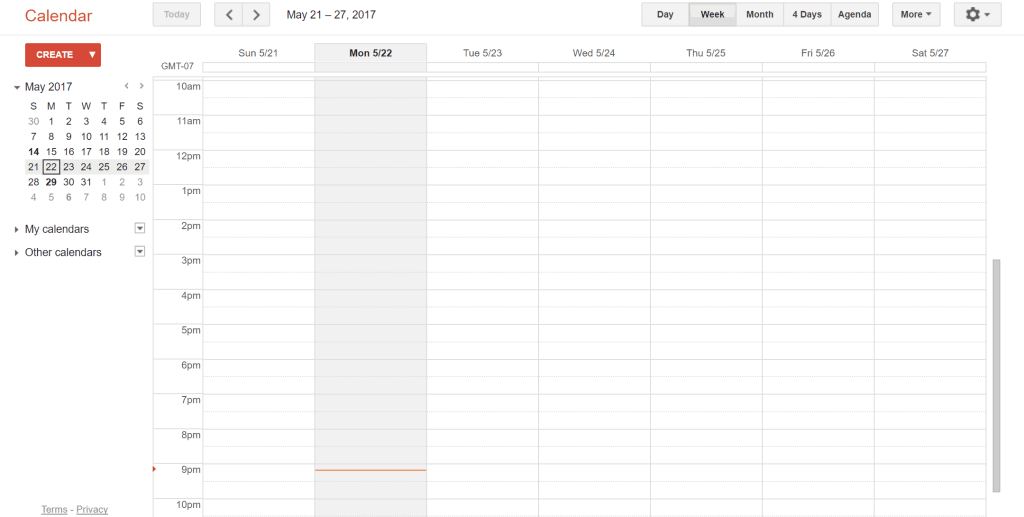Switch to Month view
The image size is (1024, 517).
pos(760,14)
